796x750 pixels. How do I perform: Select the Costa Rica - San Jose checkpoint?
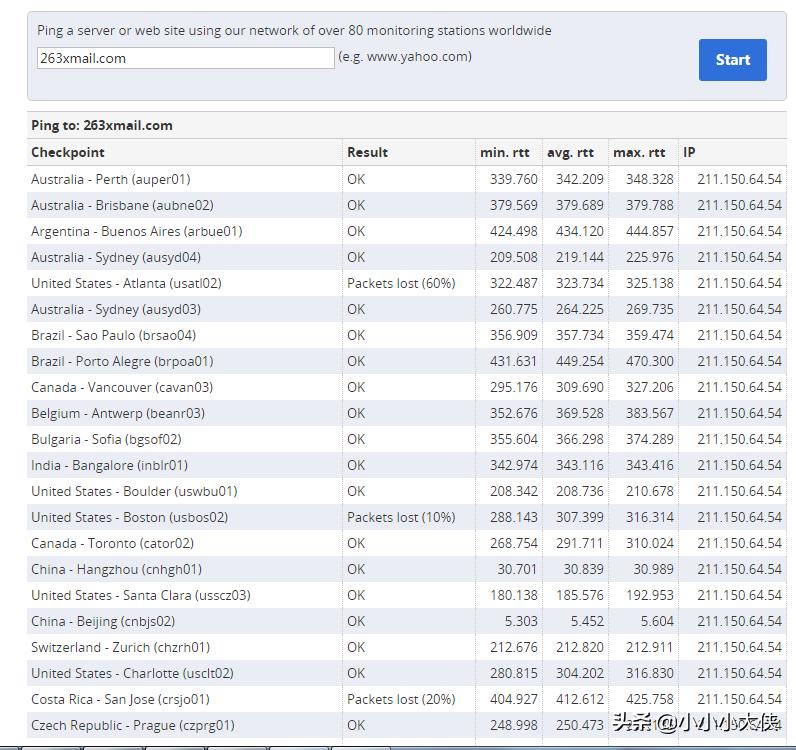(x=120, y=699)
